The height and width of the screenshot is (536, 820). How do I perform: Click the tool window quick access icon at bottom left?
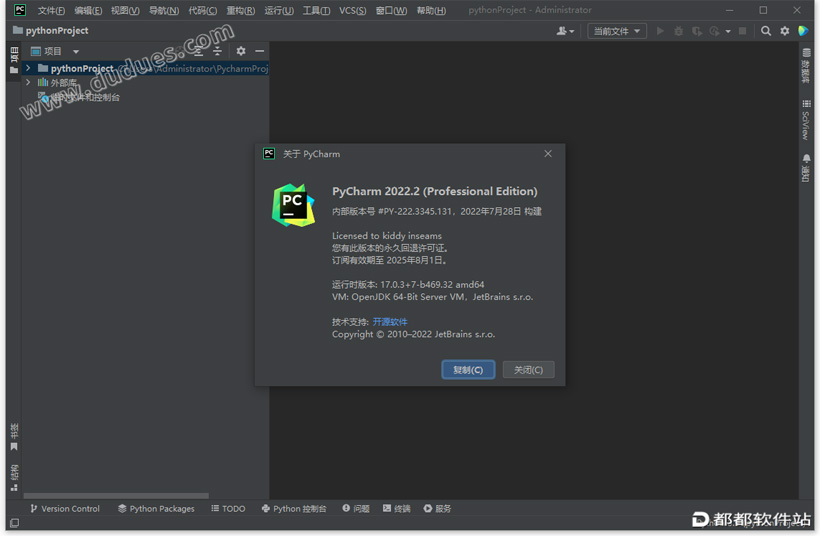pyautogui.click(x=15, y=523)
